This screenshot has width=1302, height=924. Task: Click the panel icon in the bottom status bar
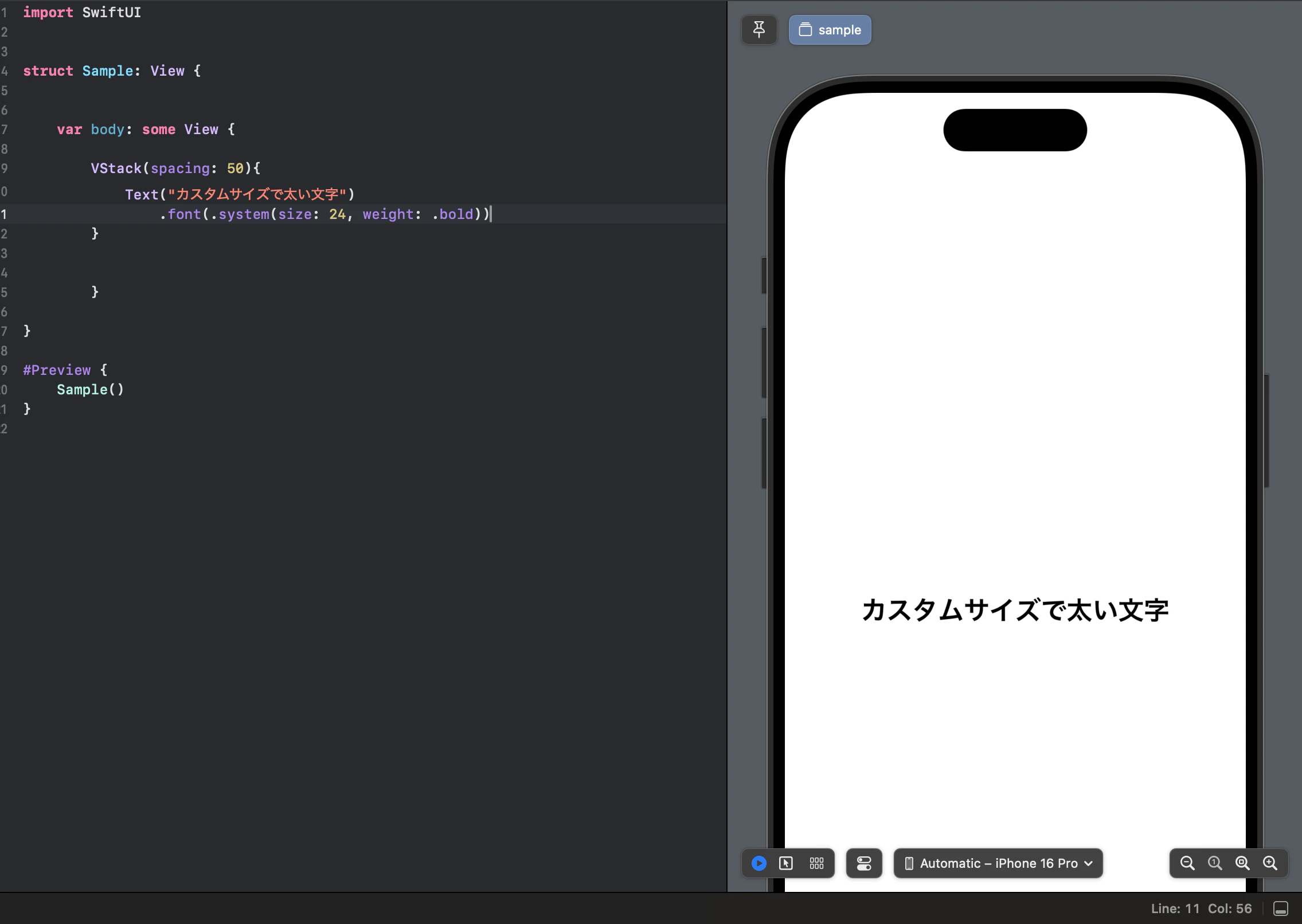[x=1281, y=909]
